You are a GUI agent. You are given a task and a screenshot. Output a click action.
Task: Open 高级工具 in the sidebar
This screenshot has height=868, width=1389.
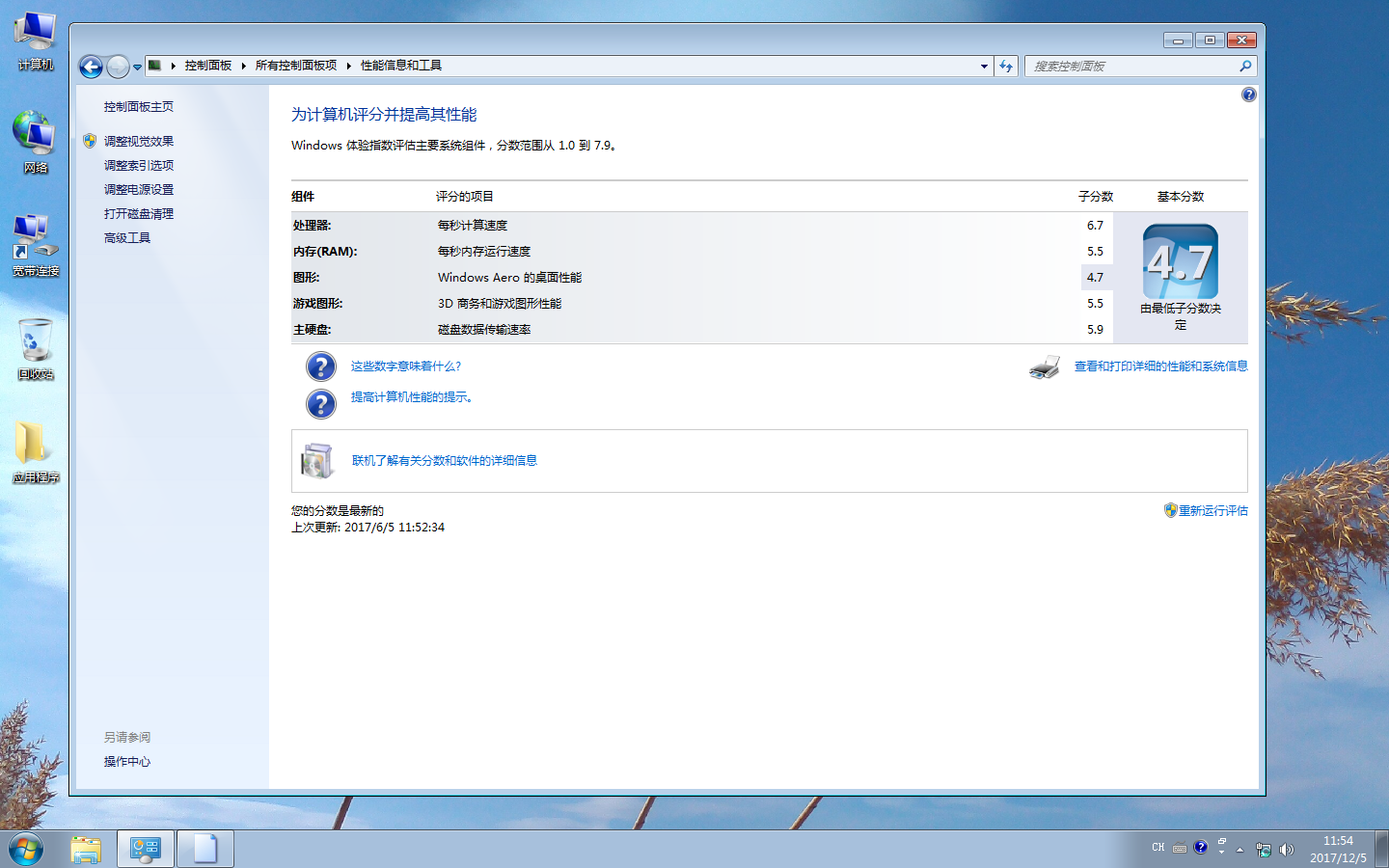click(127, 238)
